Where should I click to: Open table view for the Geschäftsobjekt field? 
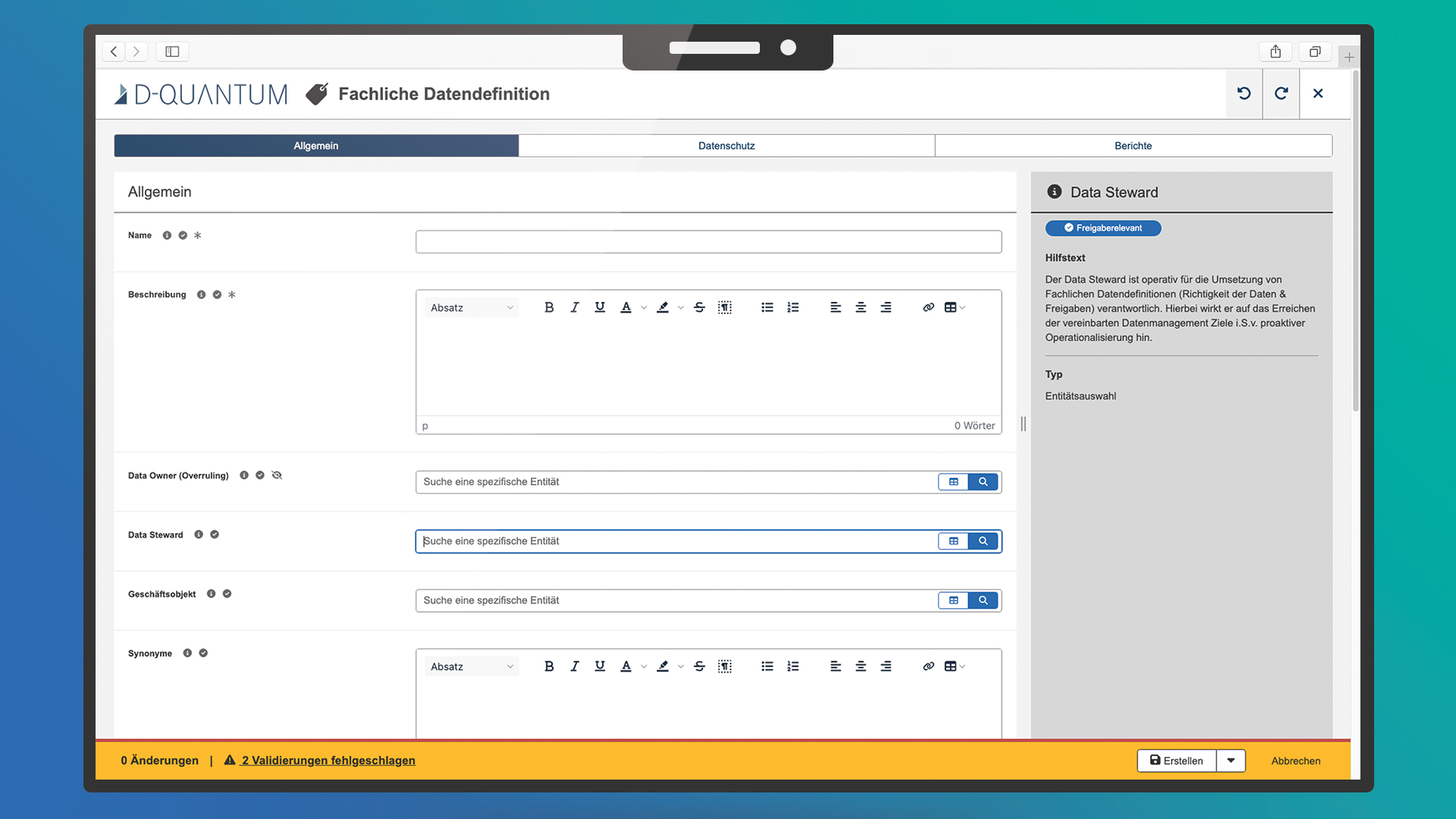pos(953,601)
